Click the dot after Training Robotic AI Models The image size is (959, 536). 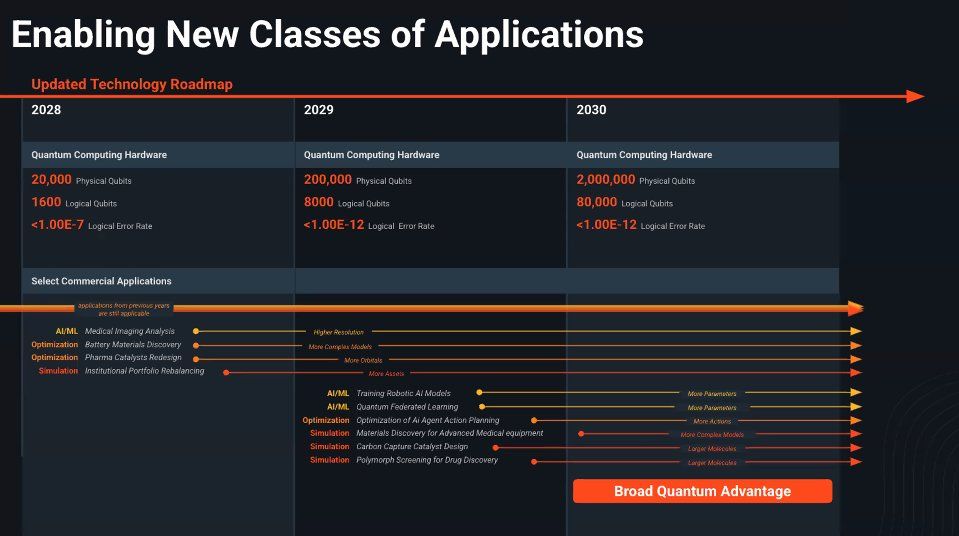tap(480, 393)
